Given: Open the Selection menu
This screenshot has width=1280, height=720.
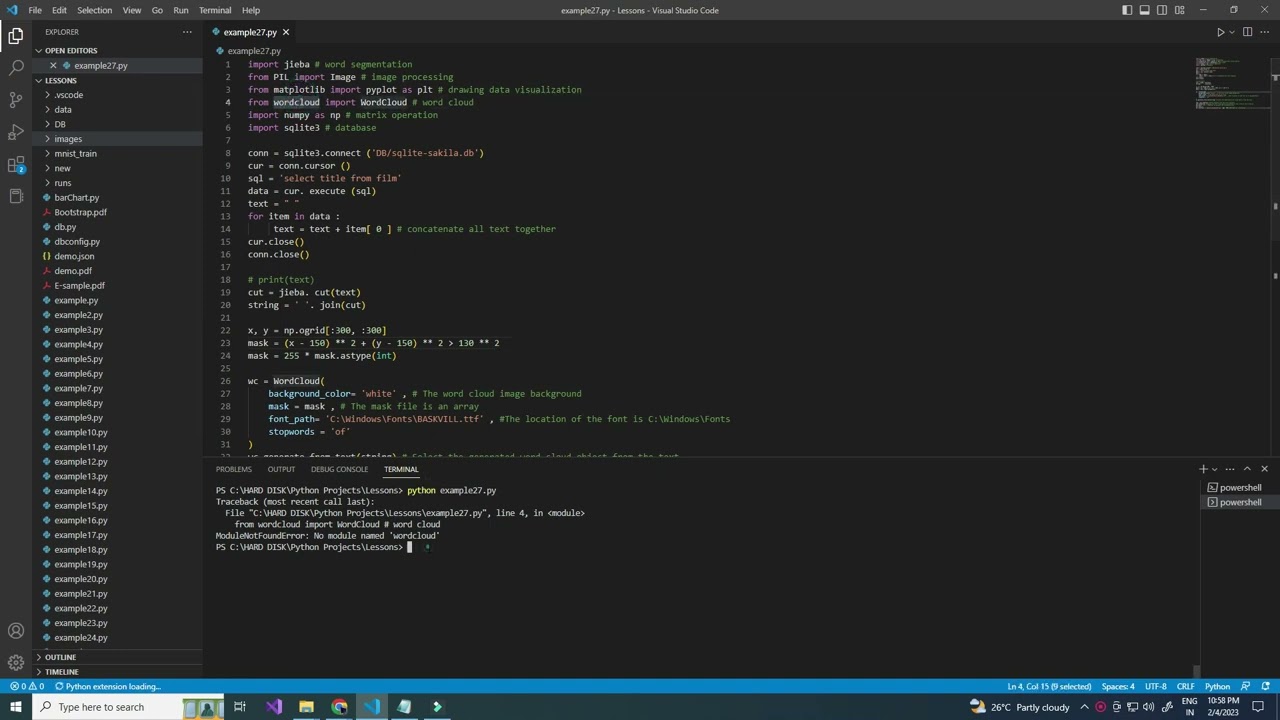Looking at the screenshot, I should point(94,10).
